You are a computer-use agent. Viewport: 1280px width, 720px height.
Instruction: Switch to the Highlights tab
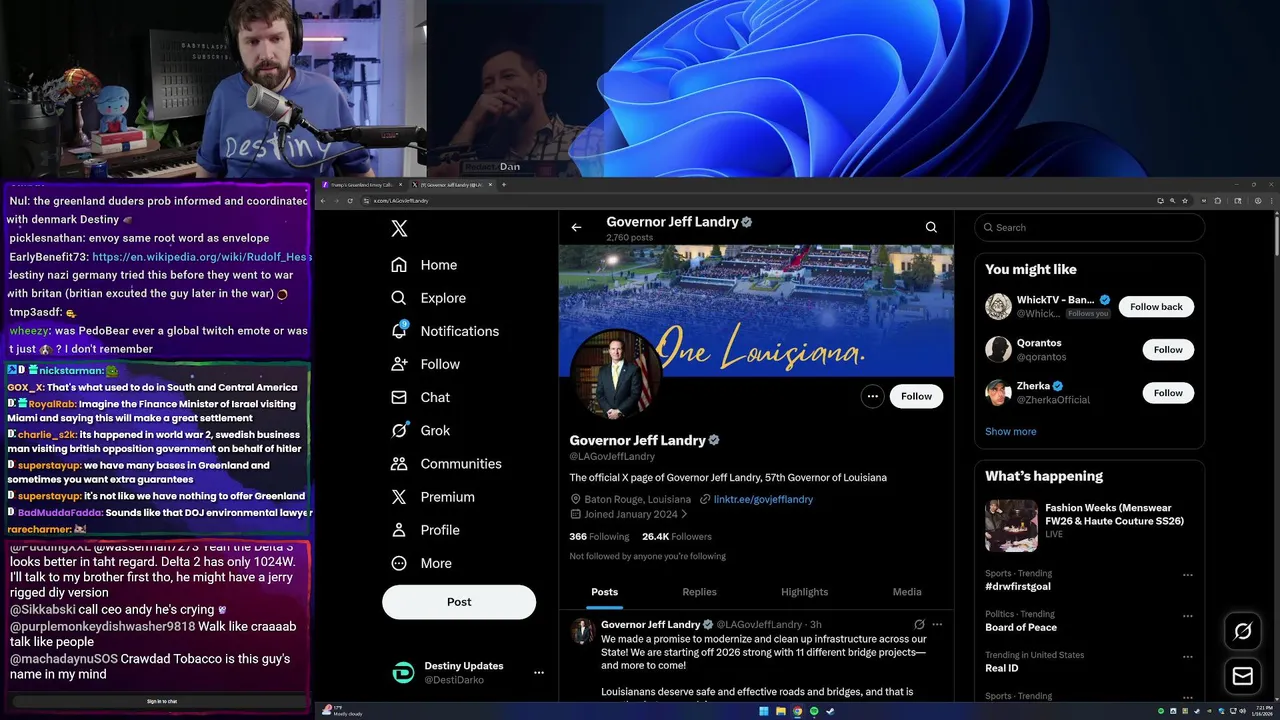(804, 592)
